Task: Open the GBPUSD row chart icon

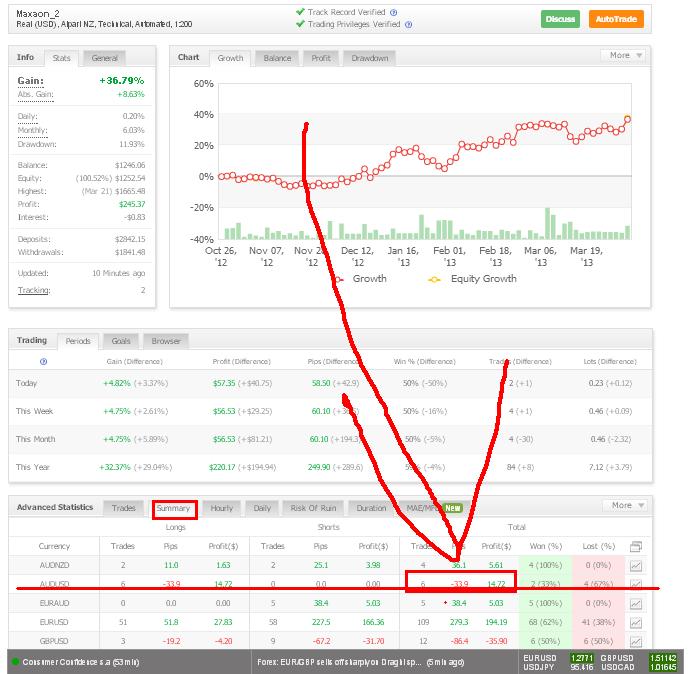Action: [635, 641]
